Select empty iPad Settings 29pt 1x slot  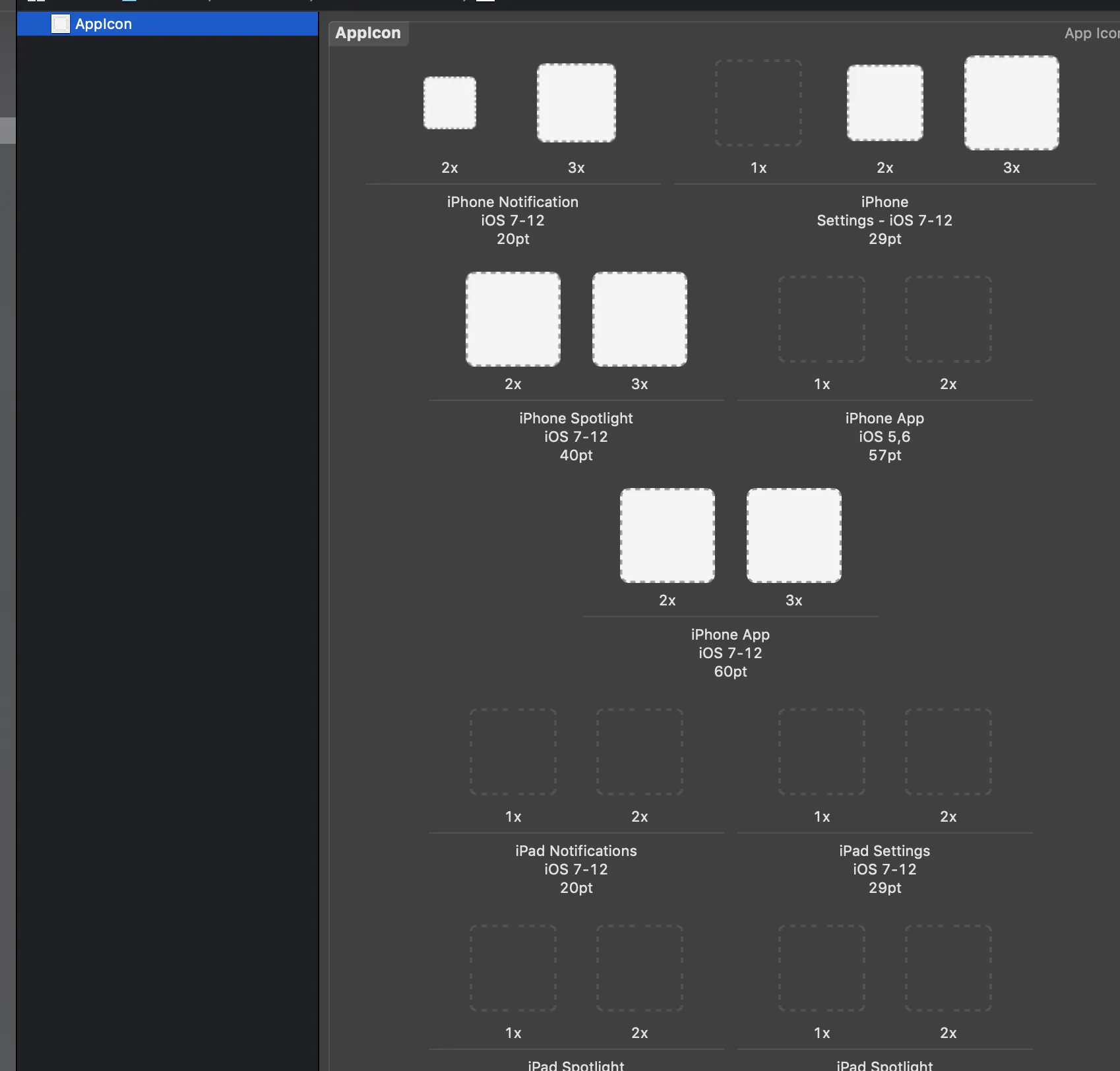(x=822, y=752)
